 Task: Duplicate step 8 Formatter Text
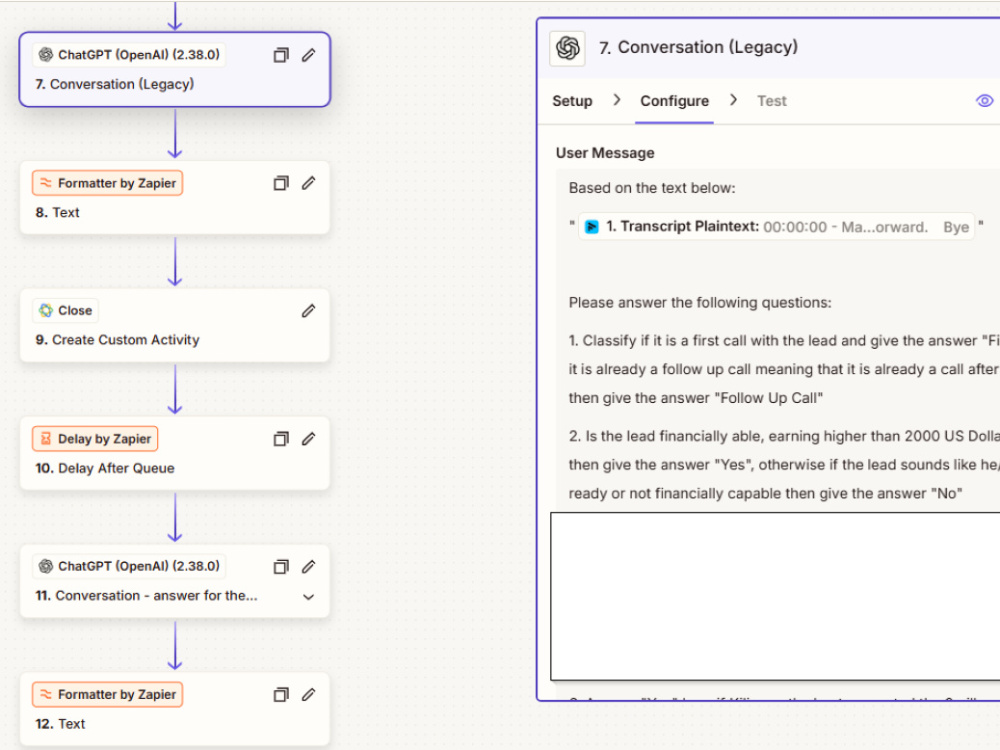pos(281,184)
